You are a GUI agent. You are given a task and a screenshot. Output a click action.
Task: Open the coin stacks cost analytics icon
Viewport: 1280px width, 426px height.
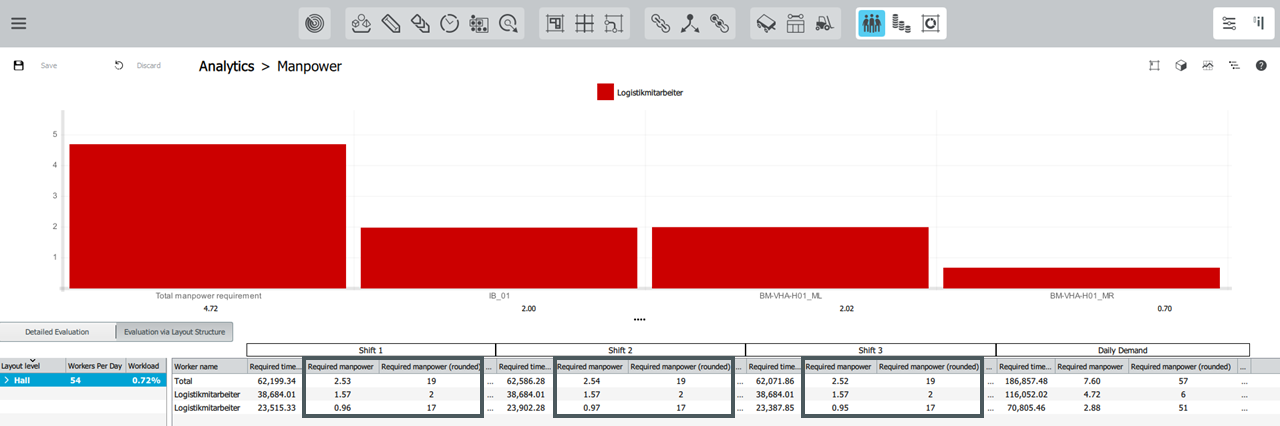(901, 23)
